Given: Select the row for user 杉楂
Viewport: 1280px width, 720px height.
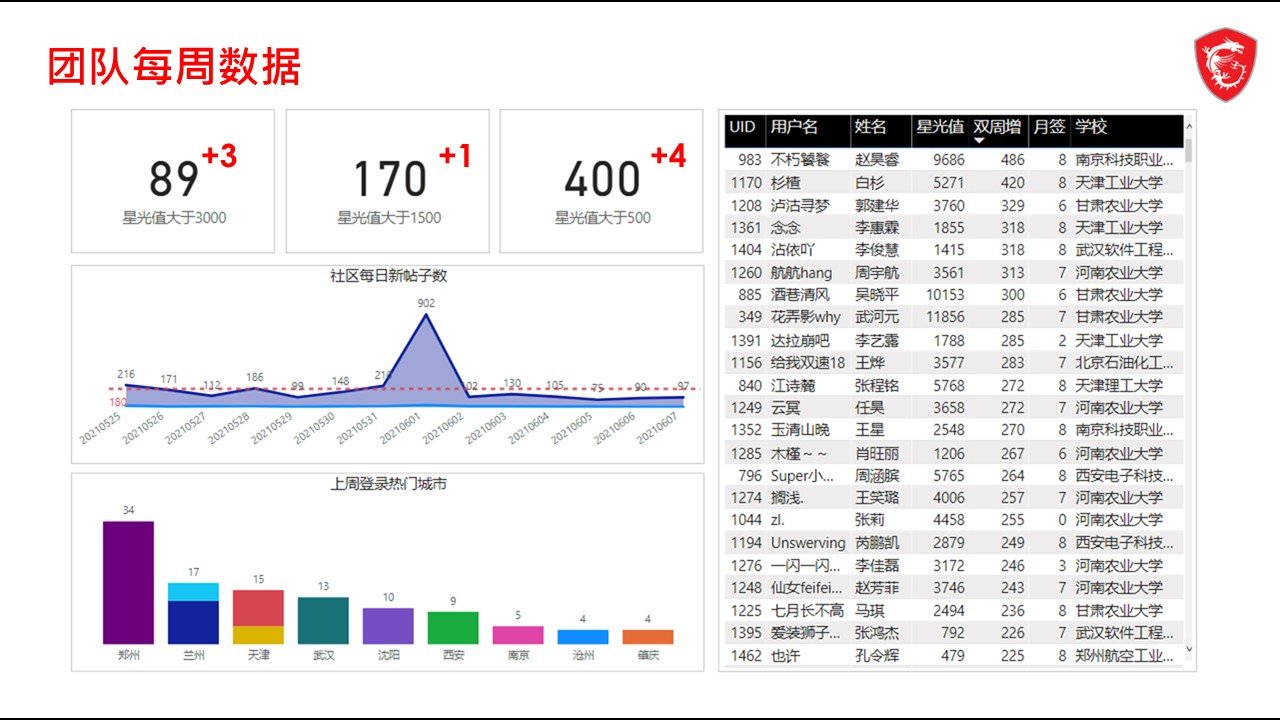Looking at the screenshot, I should [x=954, y=183].
